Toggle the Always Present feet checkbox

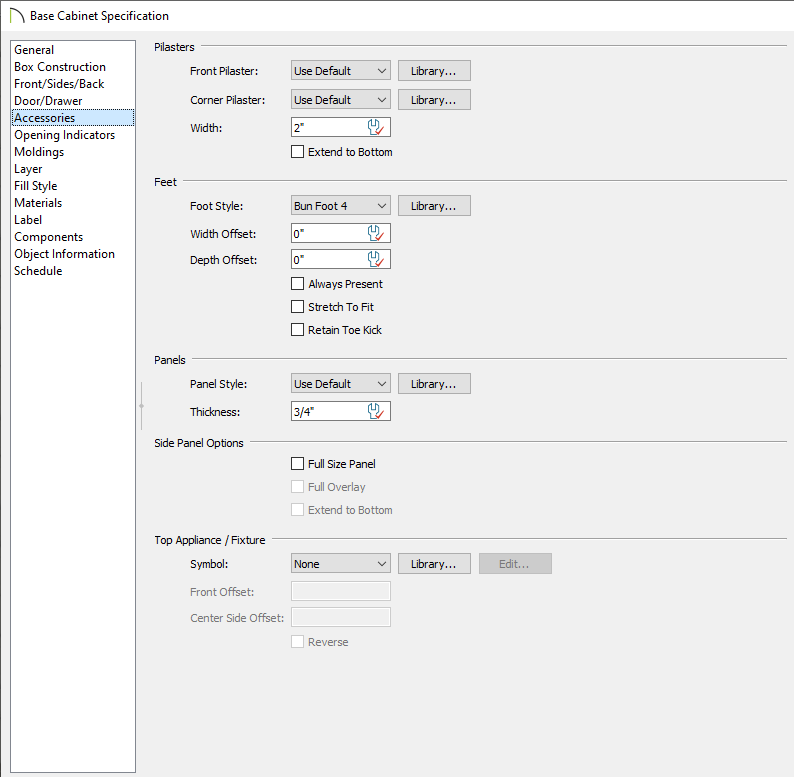click(297, 284)
